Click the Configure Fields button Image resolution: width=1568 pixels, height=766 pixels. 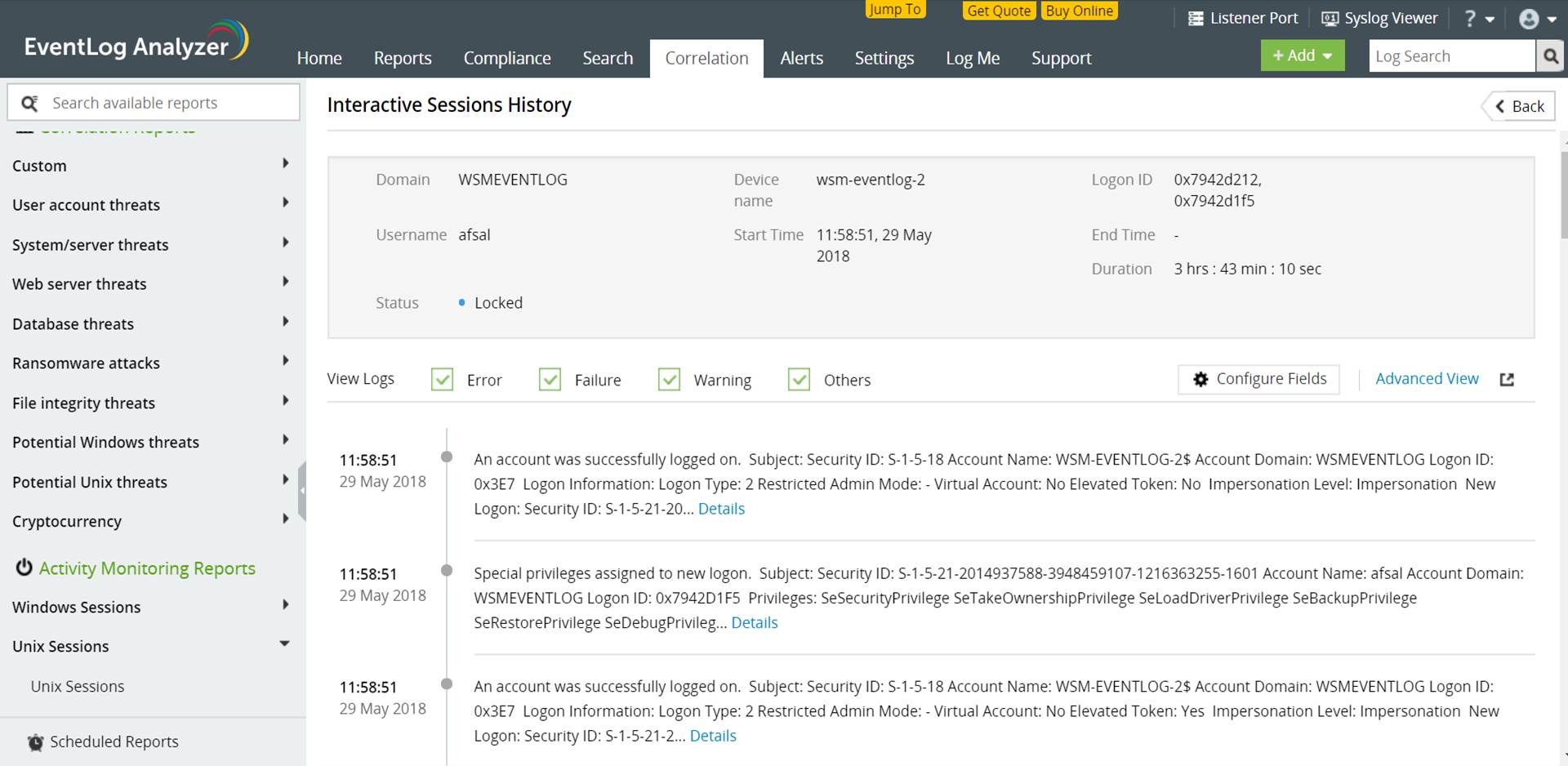1258,379
